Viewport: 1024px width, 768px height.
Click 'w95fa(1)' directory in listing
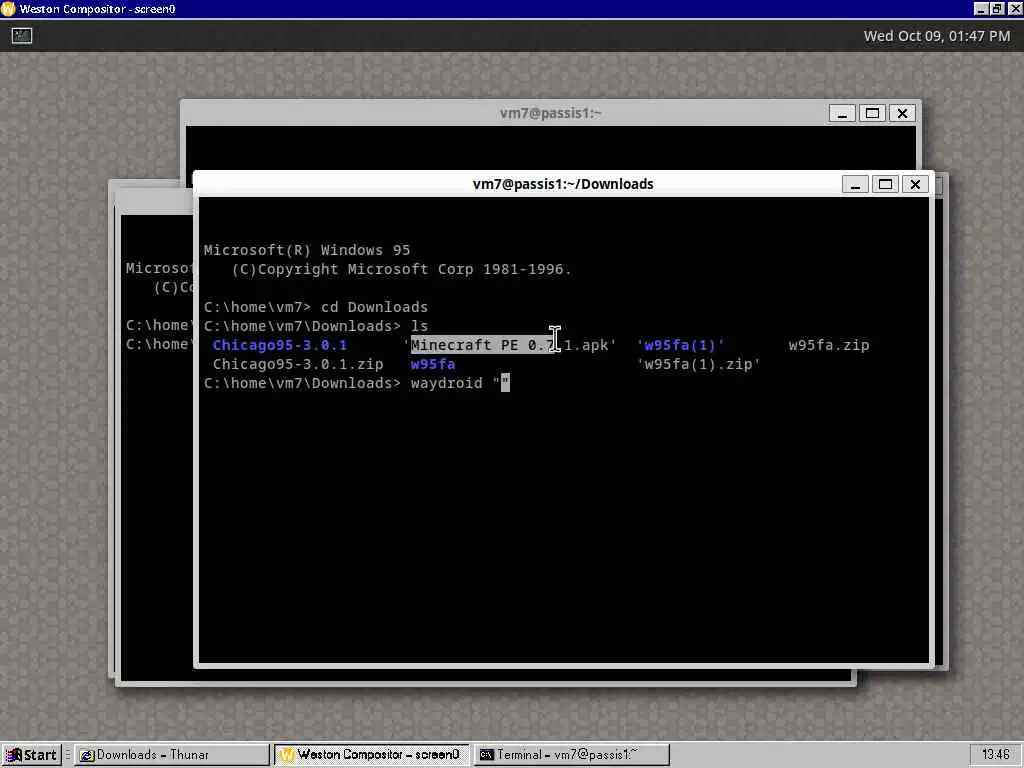click(x=680, y=345)
